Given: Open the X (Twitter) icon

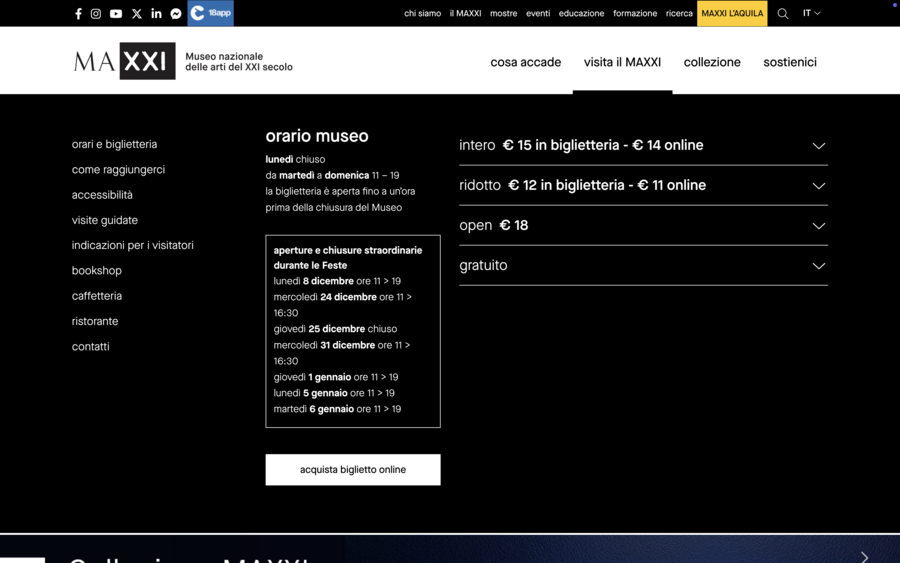Looking at the screenshot, I should (137, 13).
